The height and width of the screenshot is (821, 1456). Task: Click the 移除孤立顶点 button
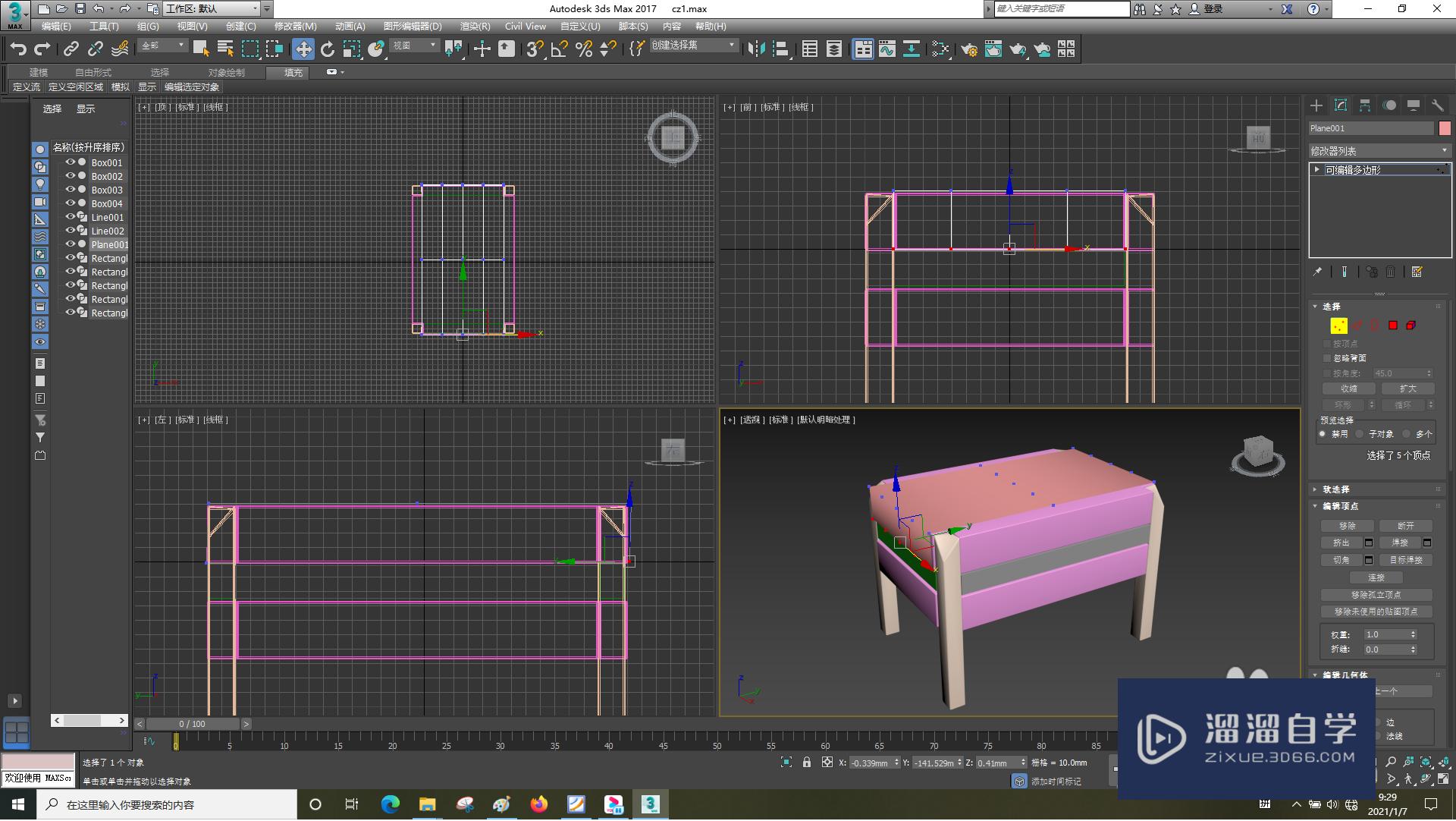point(1376,596)
